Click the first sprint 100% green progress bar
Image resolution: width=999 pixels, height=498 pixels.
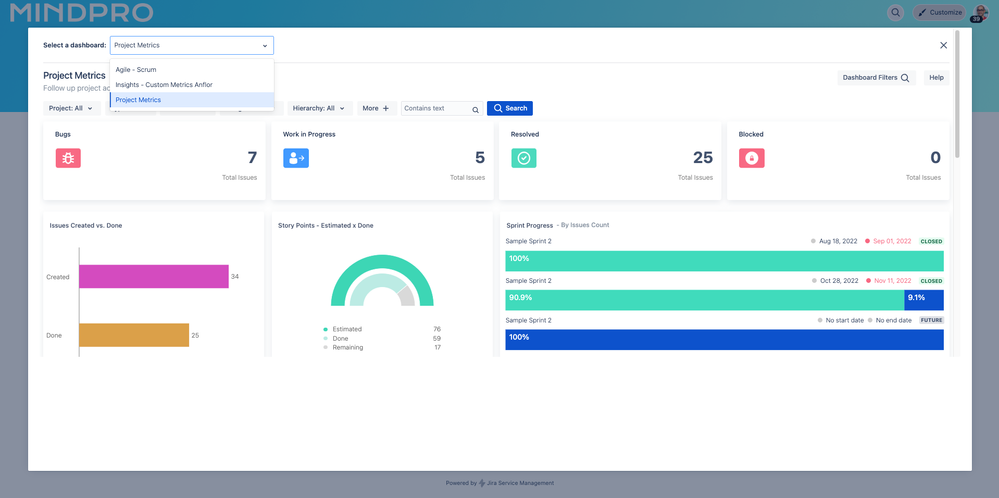[724, 261]
